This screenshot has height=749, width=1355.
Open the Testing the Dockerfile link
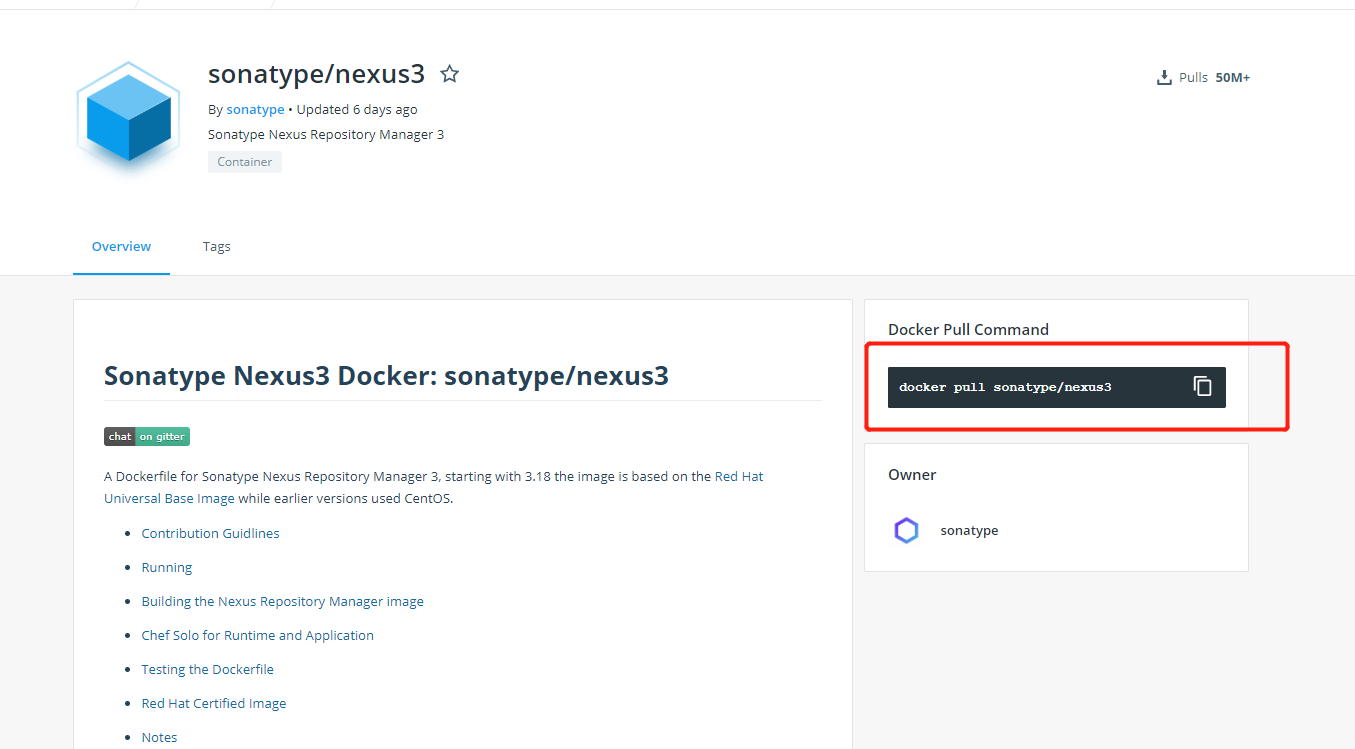pos(207,669)
